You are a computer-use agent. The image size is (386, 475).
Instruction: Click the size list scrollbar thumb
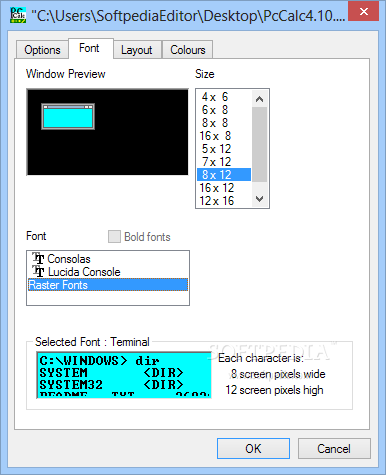tap(259, 144)
